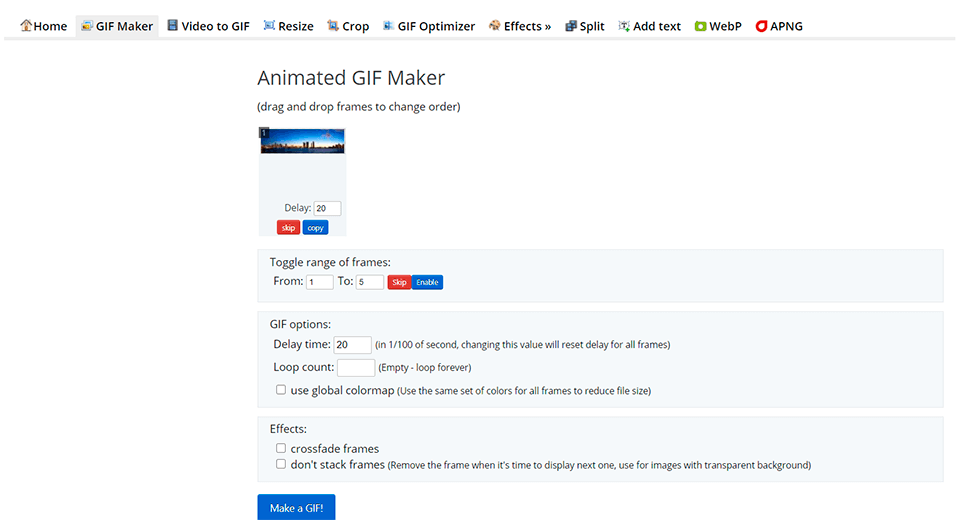Click the Loop count input field
This screenshot has width=960, height=520.
point(356,368)
